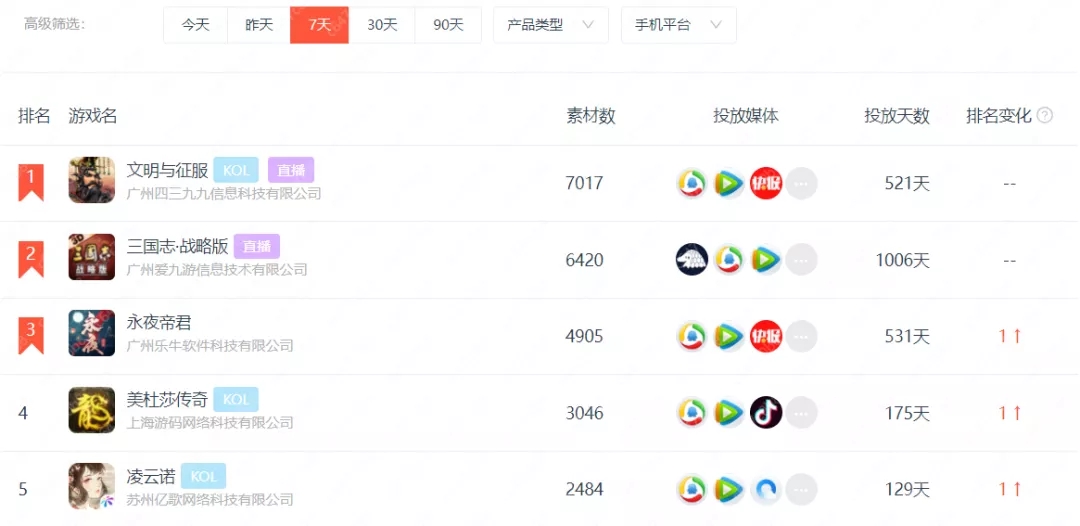1080x526 pixels.
Task: Click the Tencent Video icon in 永夜帝君 row
Action: tap(729, 336)
